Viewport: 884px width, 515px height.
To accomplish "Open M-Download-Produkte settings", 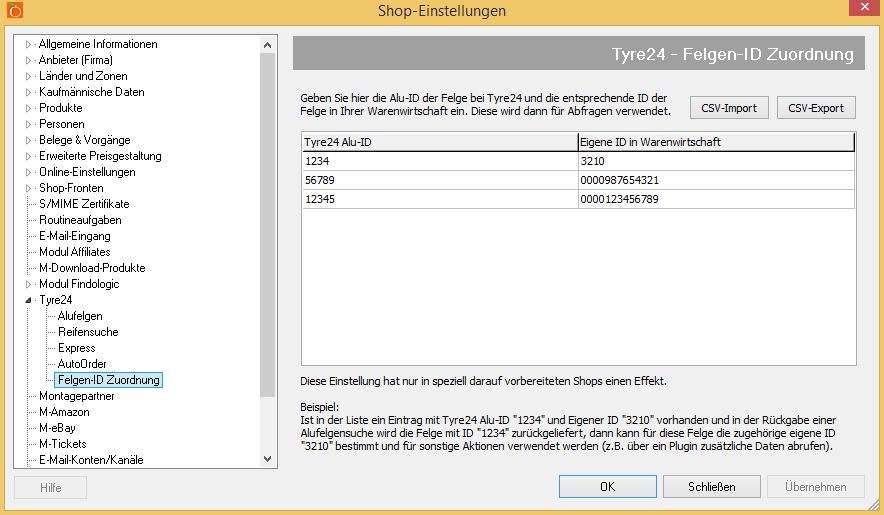I will tap(92, 268).
